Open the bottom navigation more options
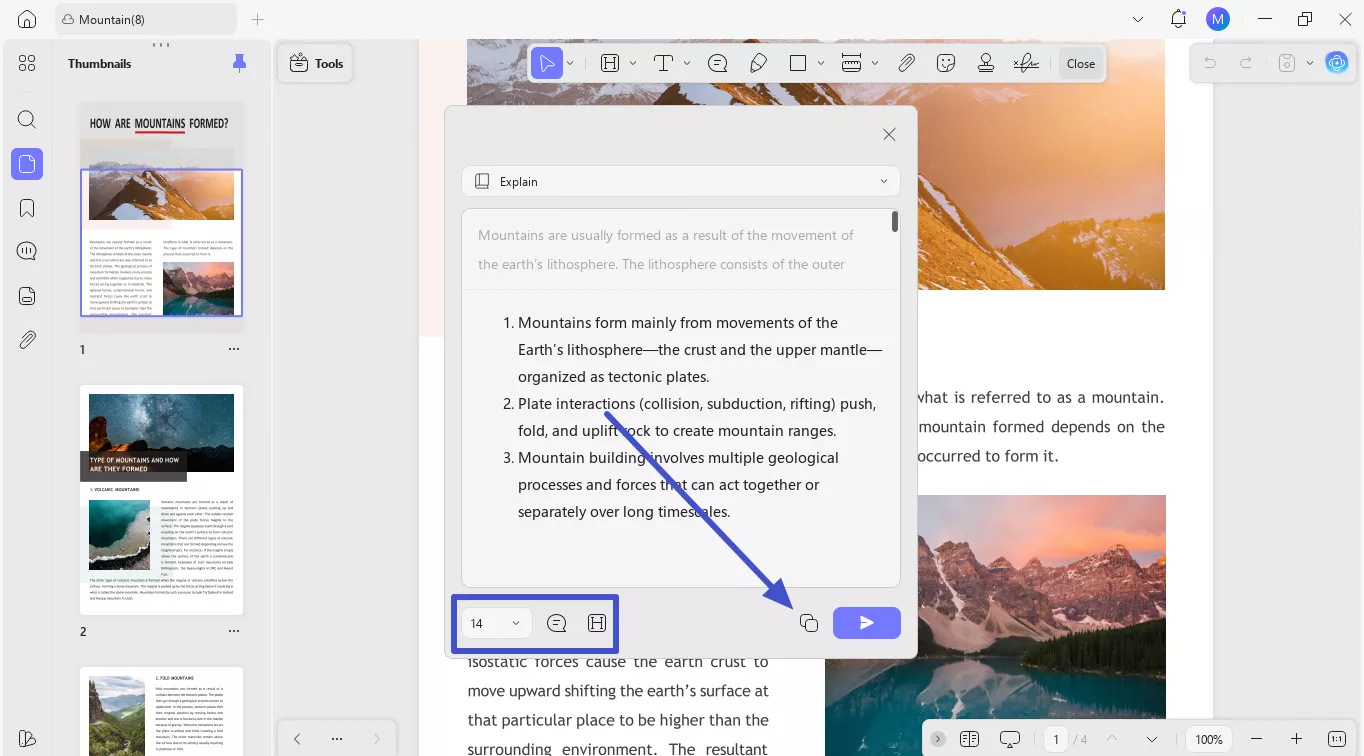1364x756 pixels. pos(337,739)
